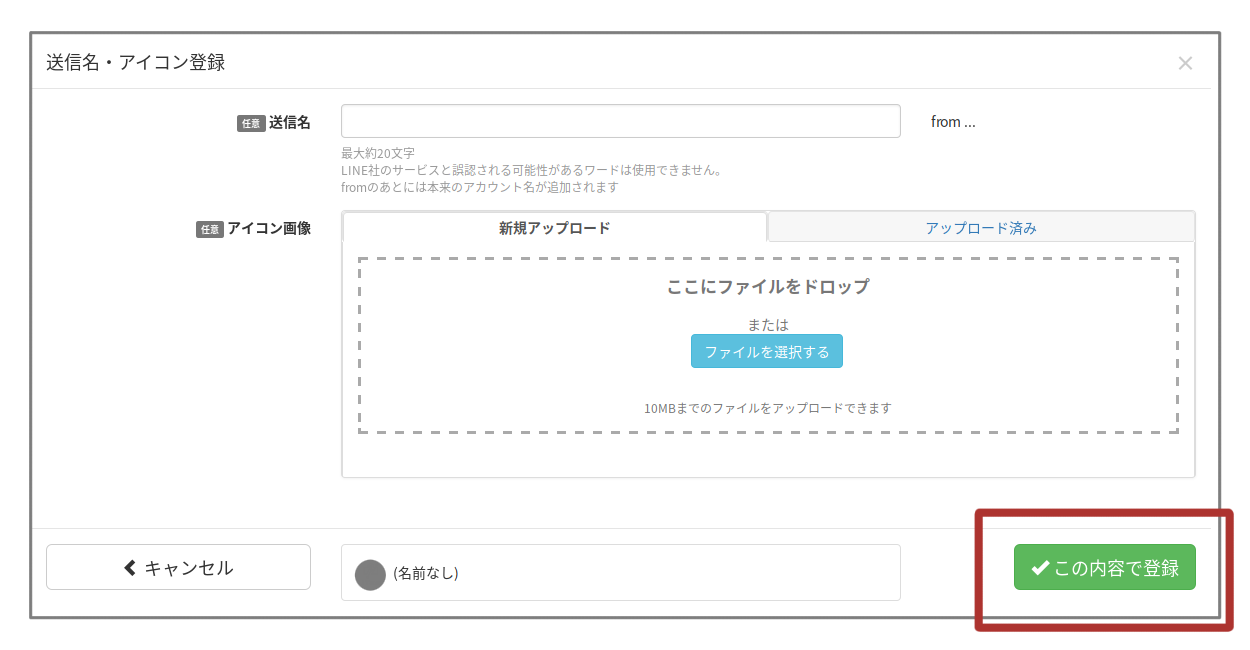The image size is (1250, 650).
Task: Click inside the 送信名 text field
Action: pyautogui.click(x=620, y=121)
